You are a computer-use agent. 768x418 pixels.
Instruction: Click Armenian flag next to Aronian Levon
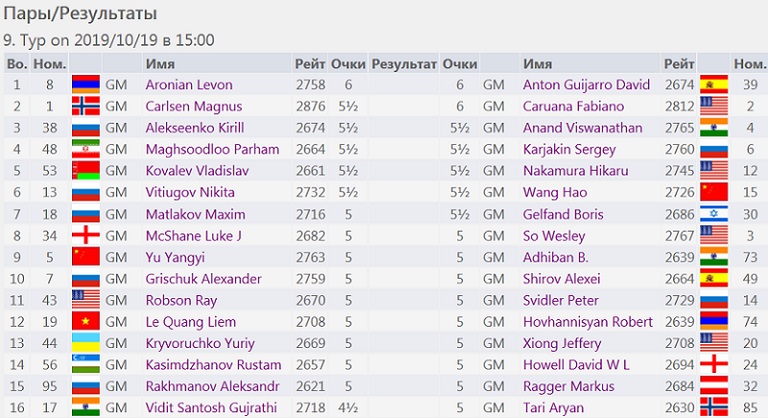pyautogui.click(x=85, y=85)
